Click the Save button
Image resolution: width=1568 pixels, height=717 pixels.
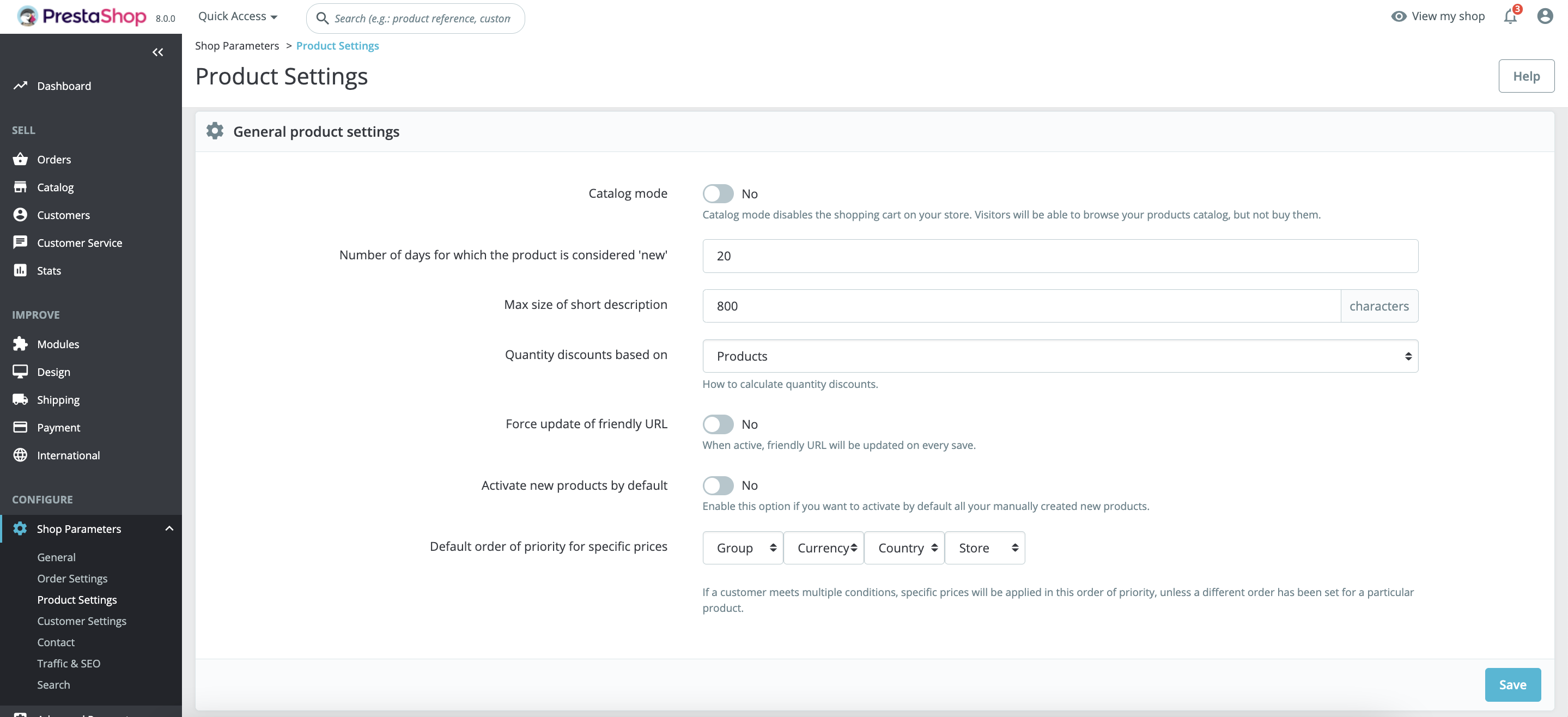click(x=1512, y=685)
